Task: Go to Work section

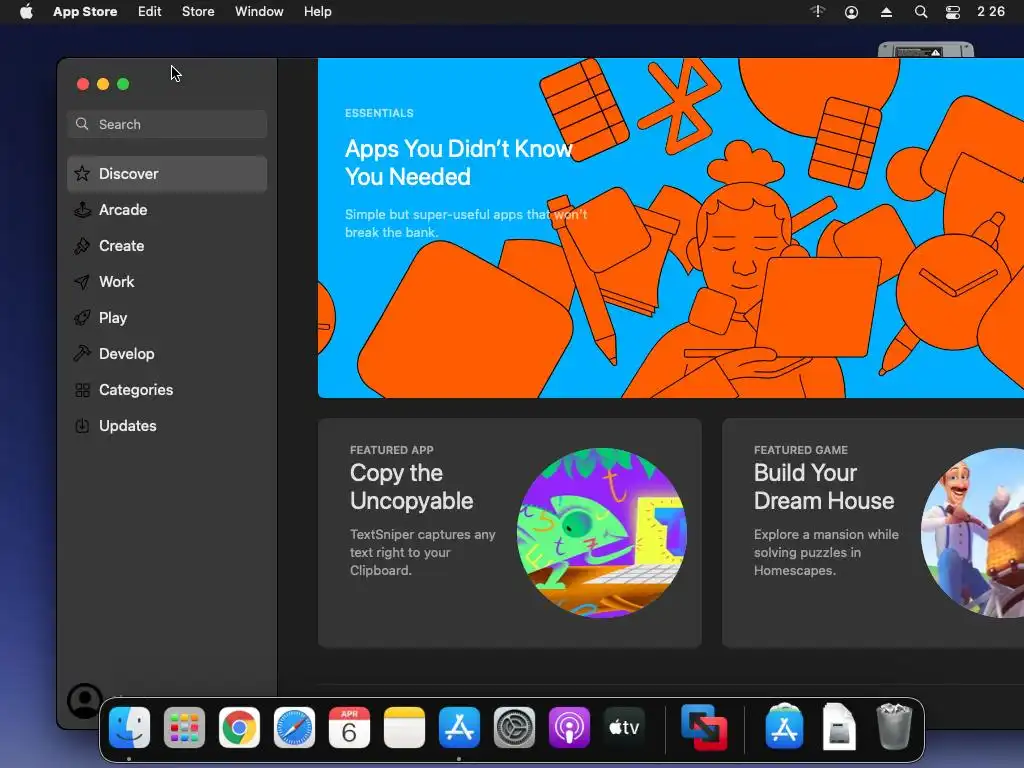Action: (167, 281)
